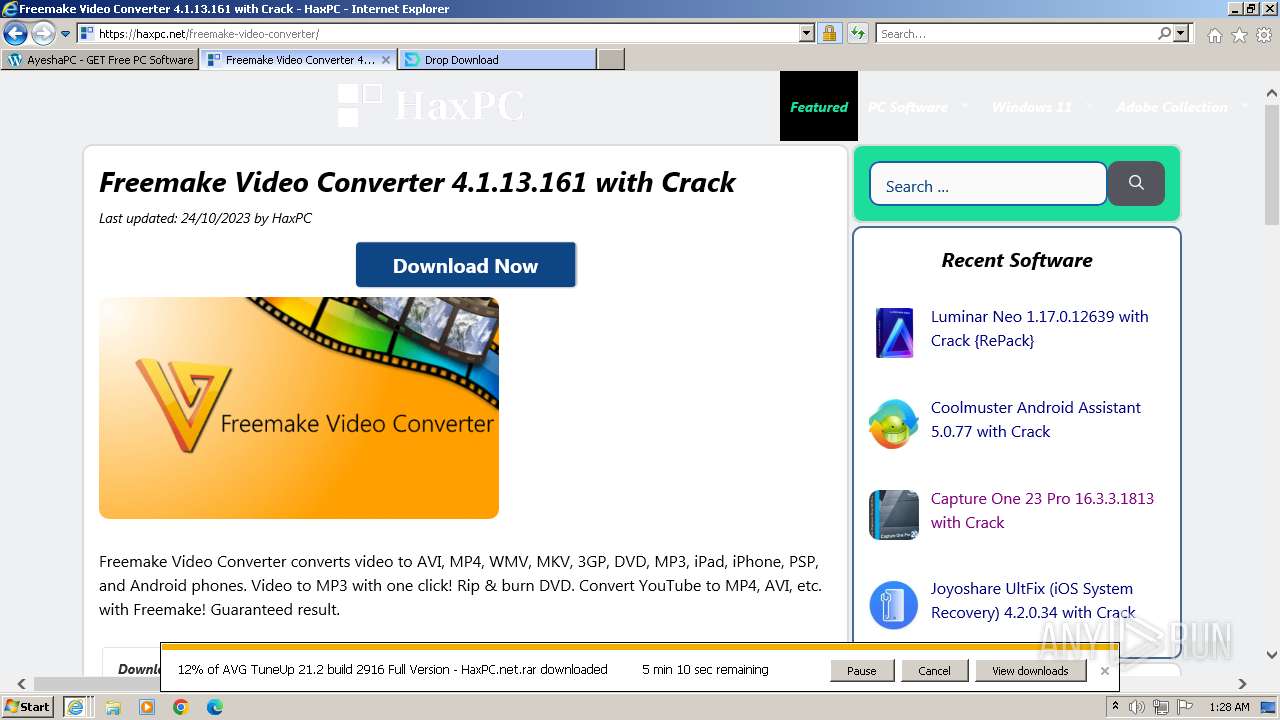Switch to AyeshaPC - GET Free PC Software tab
The width and height of the screenshot is (1280, 720).
coord(100,60)
